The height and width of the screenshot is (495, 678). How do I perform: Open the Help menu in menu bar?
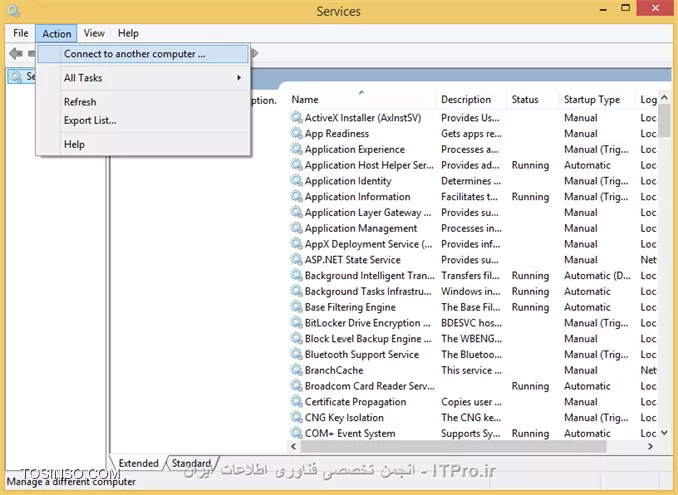tap(128, 33)
